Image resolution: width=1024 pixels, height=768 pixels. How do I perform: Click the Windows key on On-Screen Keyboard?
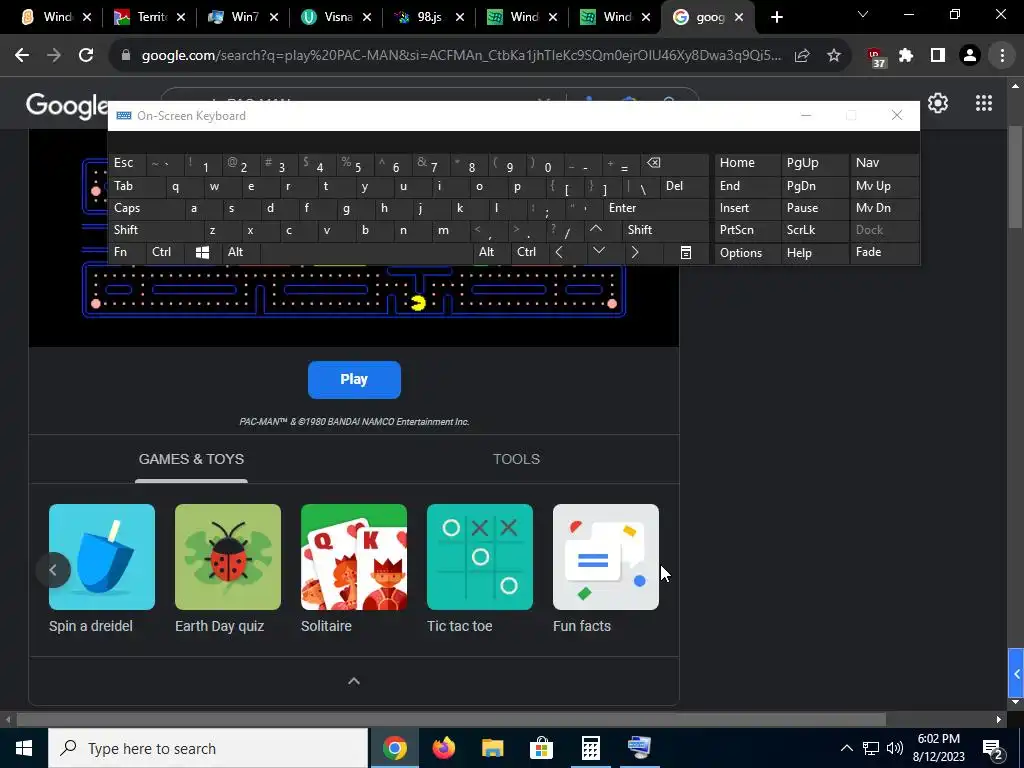[202, 252]
